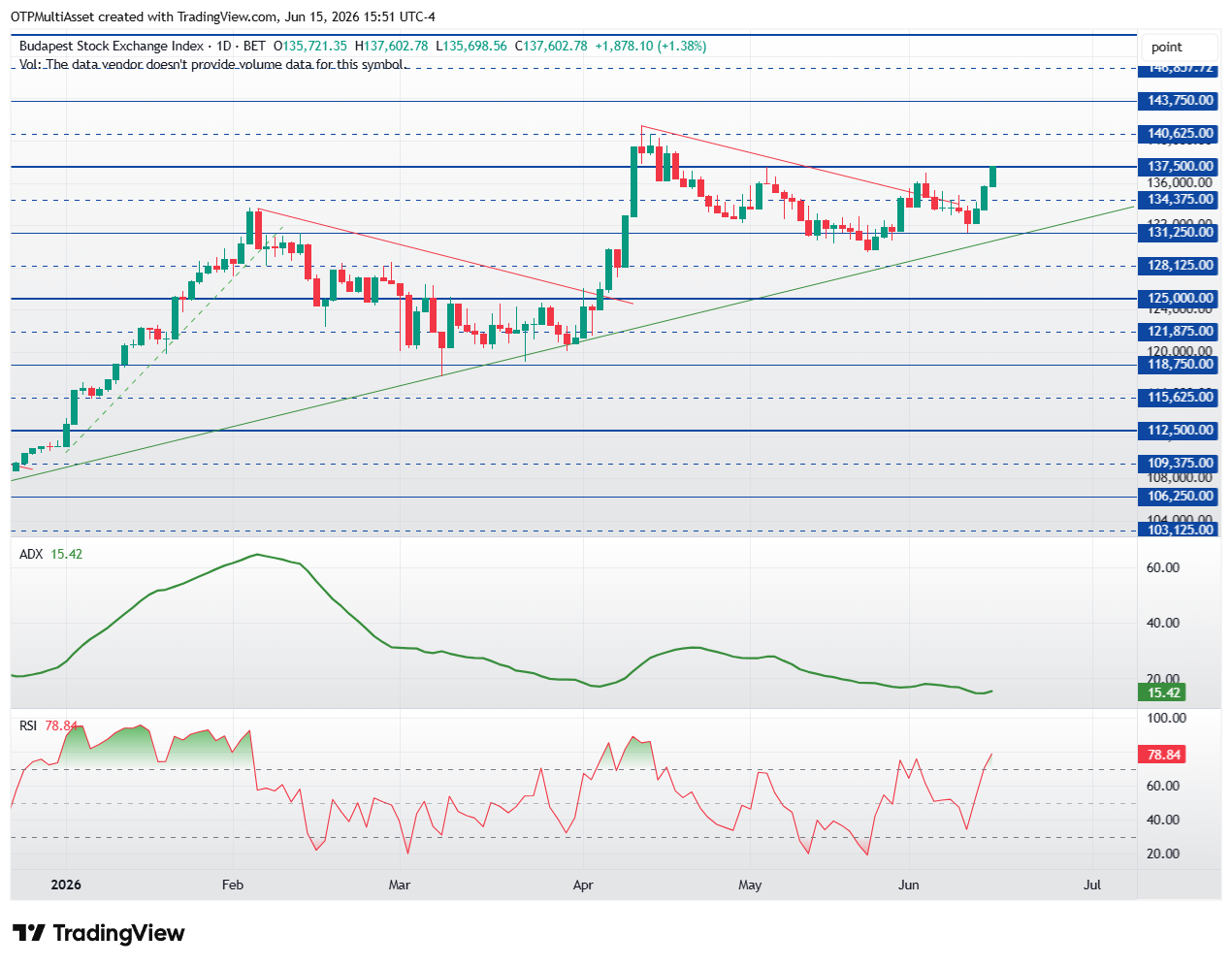Click the Jun date marker on time axis
The height and width of the screenshot is (966, 1232).
(909, 885)
